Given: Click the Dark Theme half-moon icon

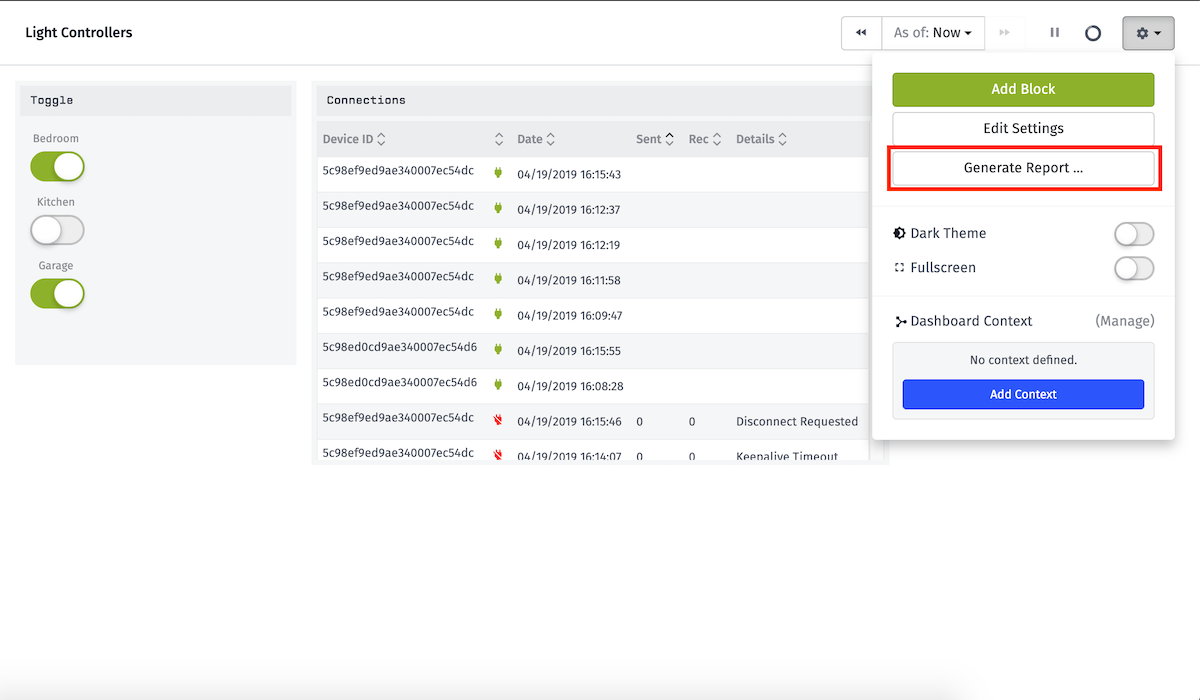Looking at the screenshot, I should [900, 233].
